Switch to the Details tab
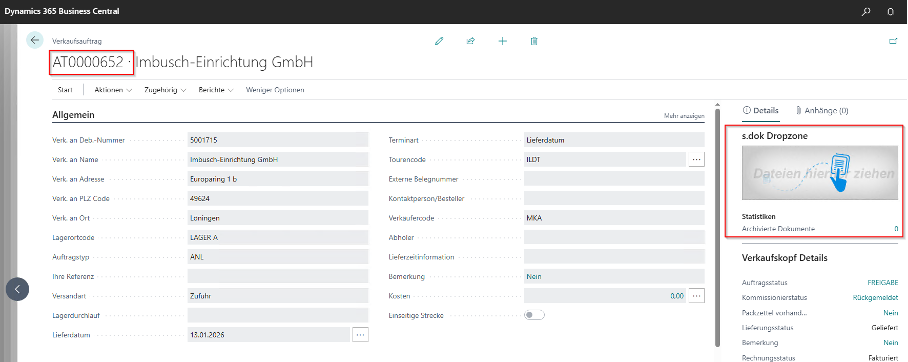This screenshot has height=362, width=908. [x=761, y=110]
